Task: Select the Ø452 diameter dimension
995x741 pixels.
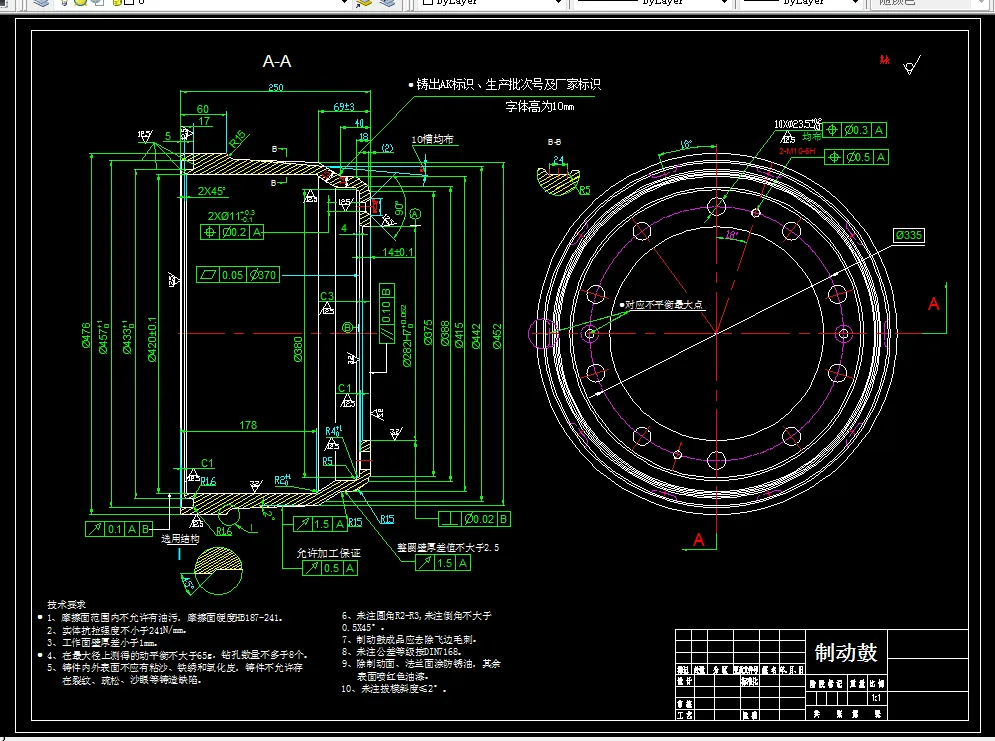Action: tap(497, 336)
